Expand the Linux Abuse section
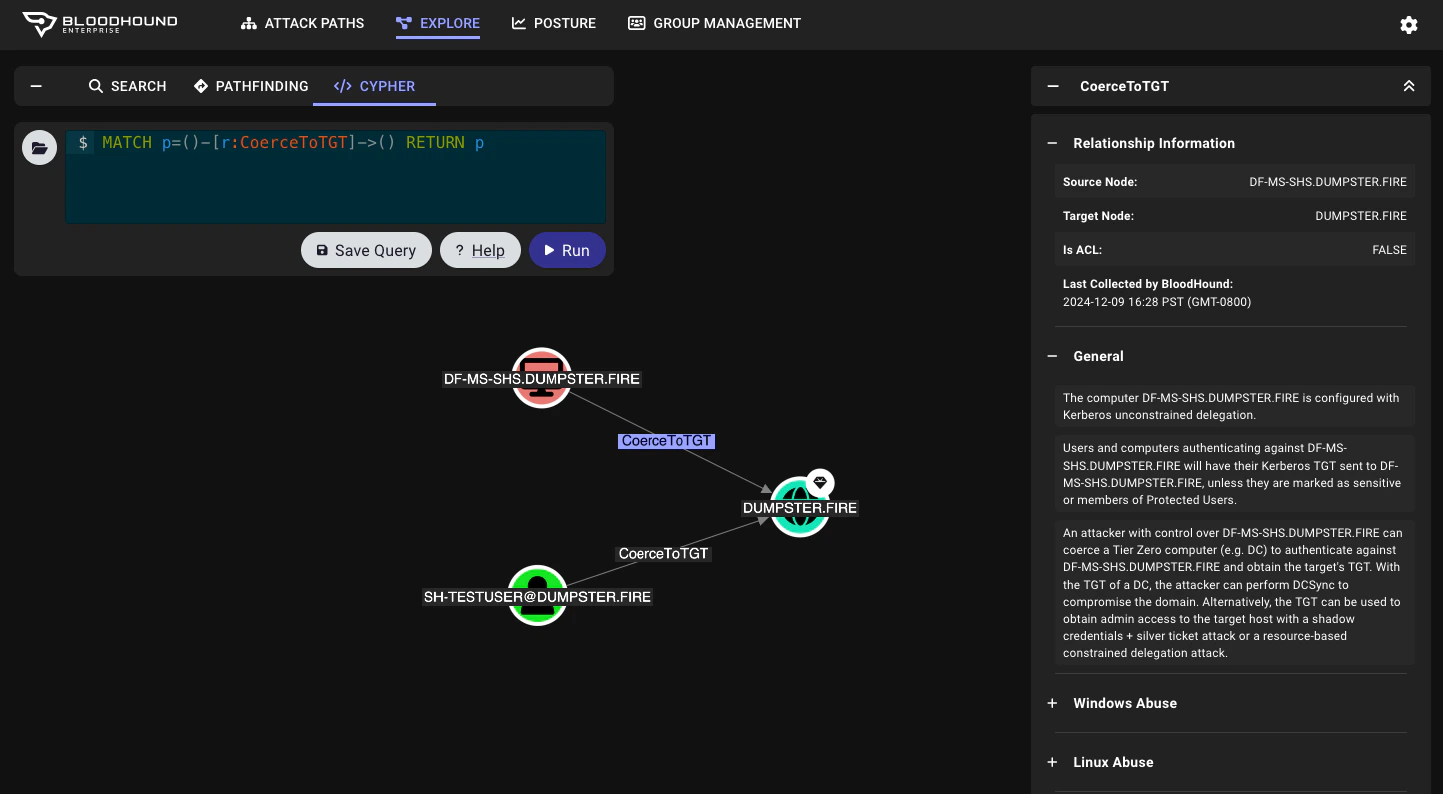 (1052, 762)
